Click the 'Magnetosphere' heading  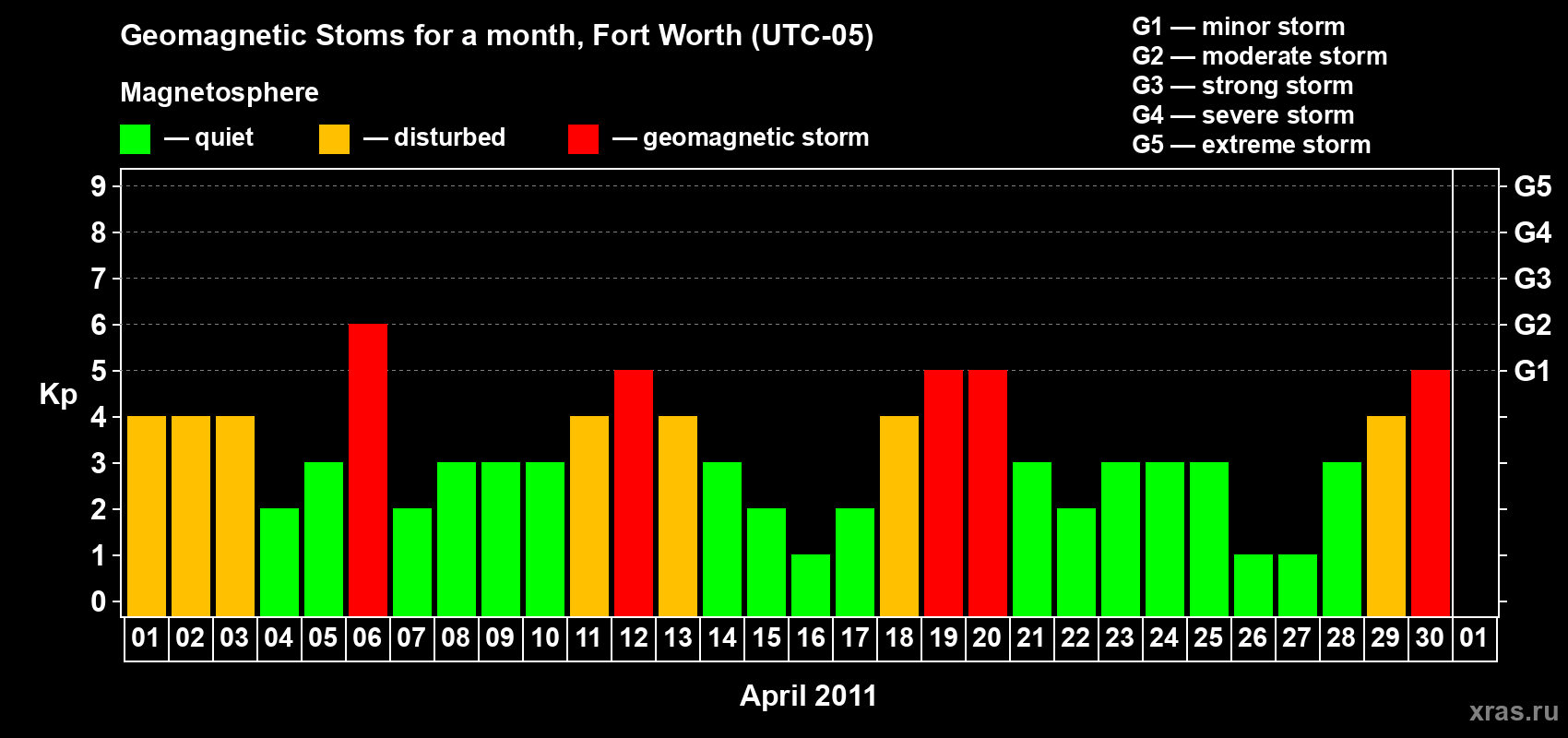[220, 92]
